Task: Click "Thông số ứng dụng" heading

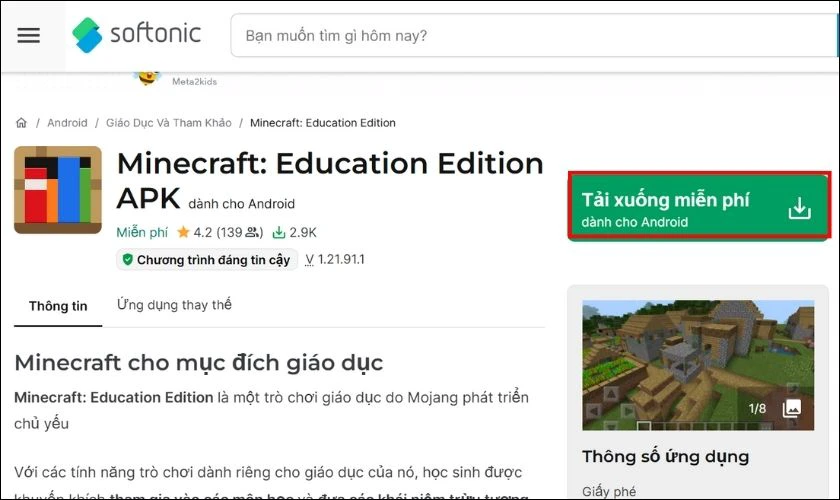Action: pyautogui.click(x=666, y=457)
